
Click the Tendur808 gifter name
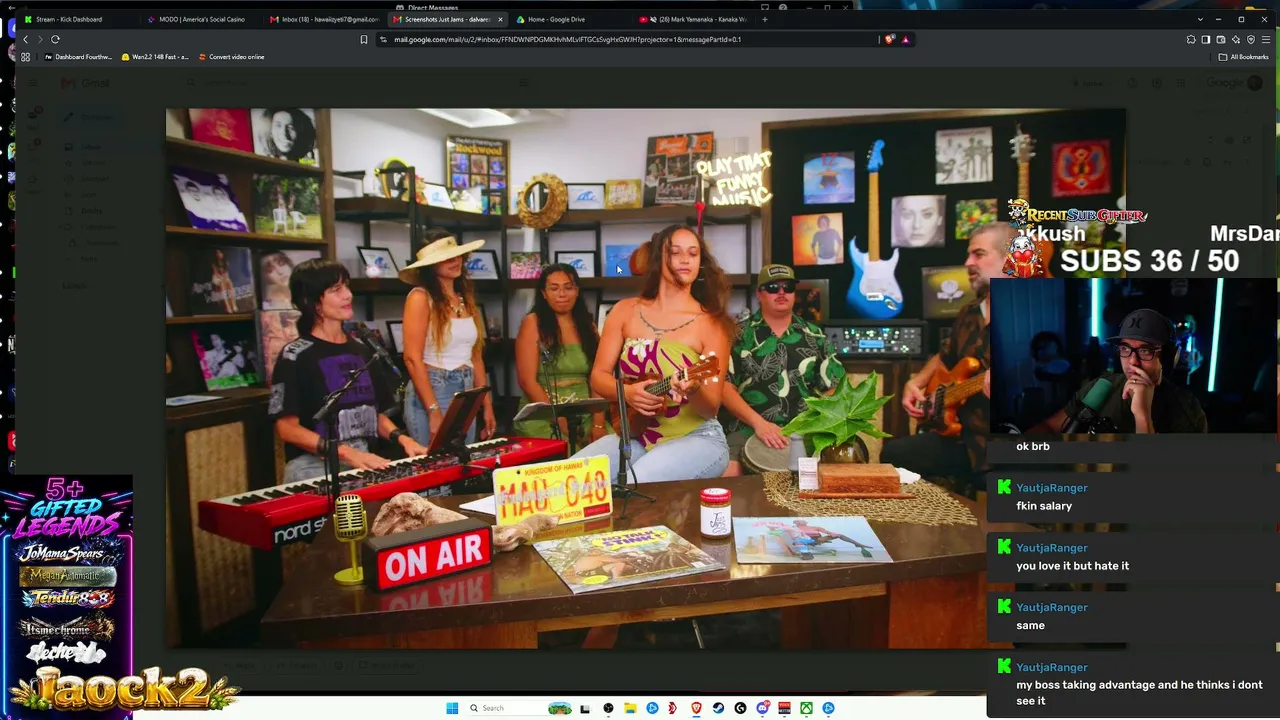pos(67,598)
